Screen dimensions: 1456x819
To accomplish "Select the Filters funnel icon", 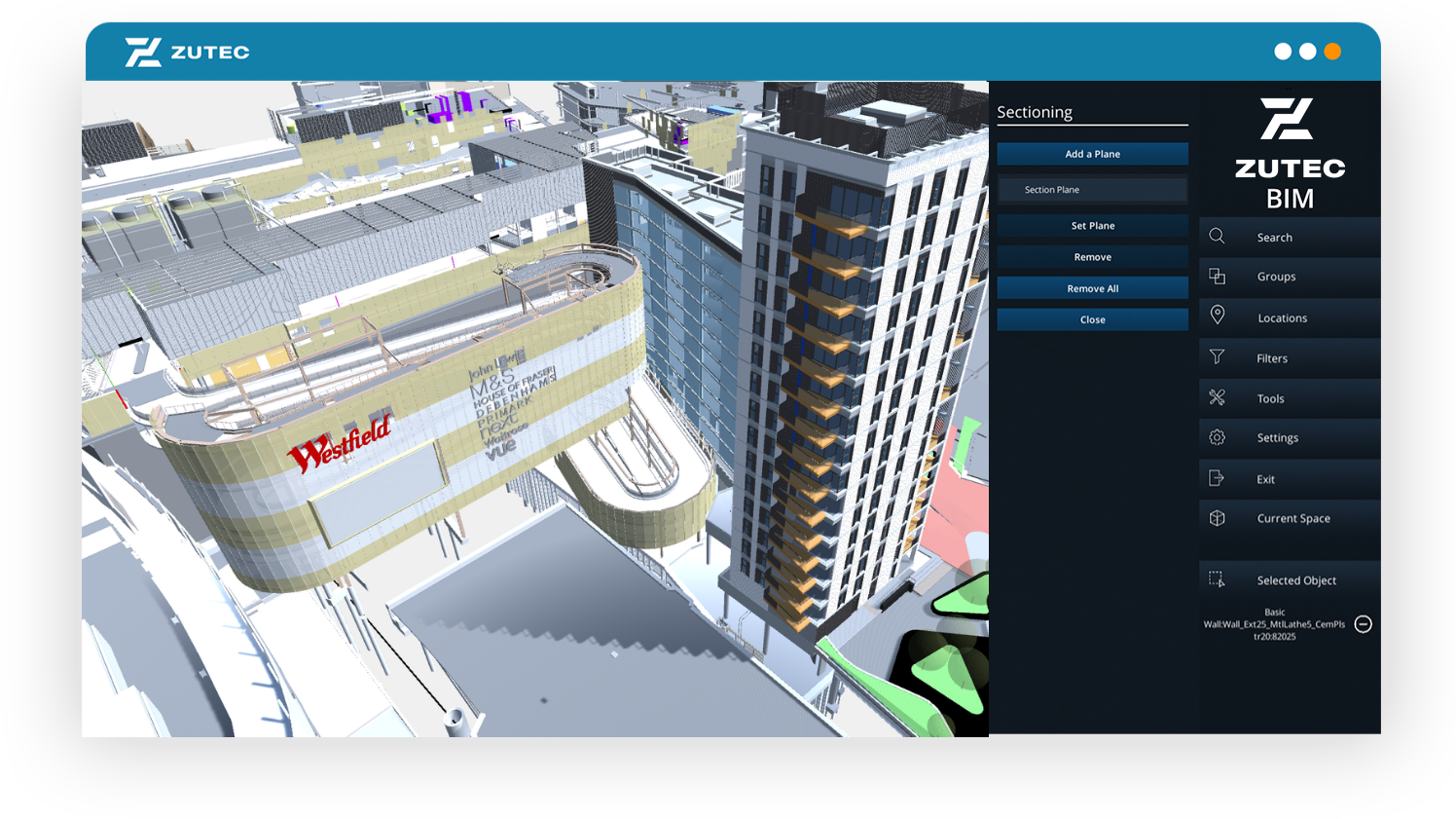I will [x=1218, y=357].
